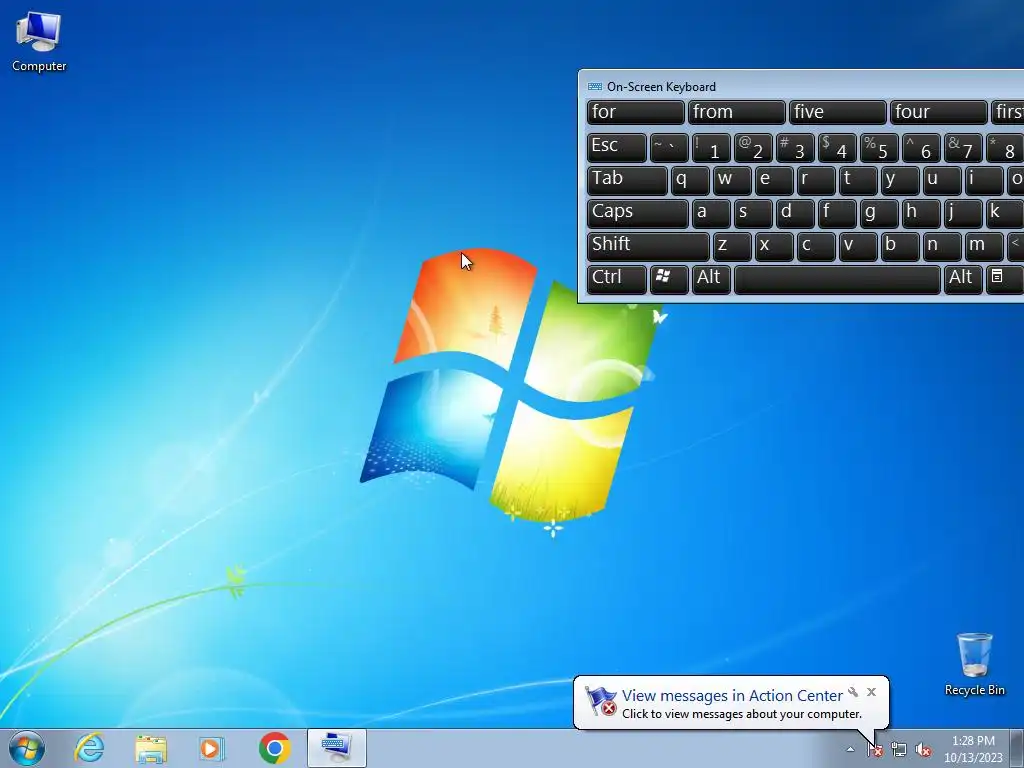Tap the r key
Image resolution: width=1024 pixels, height=768 pixels.
click(x=816, y=181)
